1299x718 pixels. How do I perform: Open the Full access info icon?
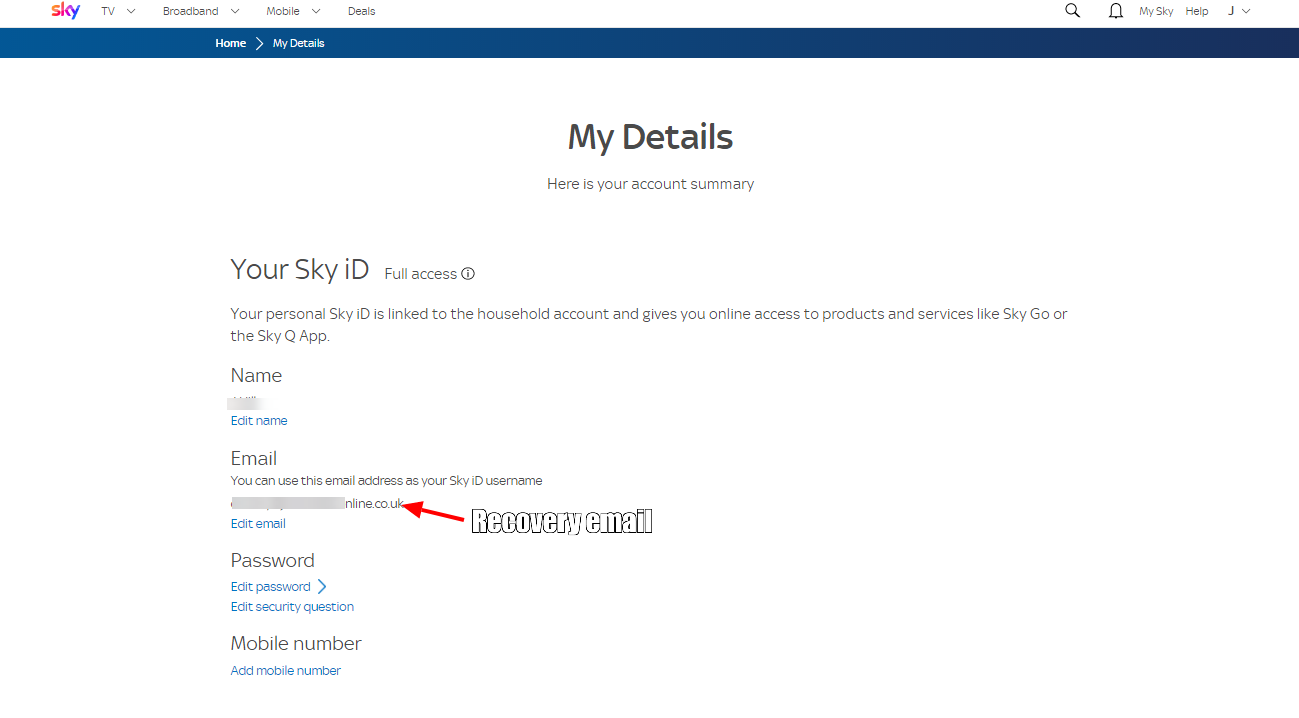(467, 273)
